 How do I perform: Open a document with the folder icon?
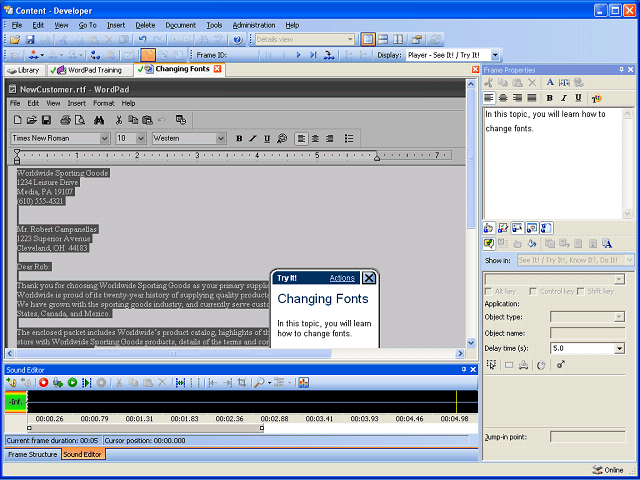tap(15, 40)
